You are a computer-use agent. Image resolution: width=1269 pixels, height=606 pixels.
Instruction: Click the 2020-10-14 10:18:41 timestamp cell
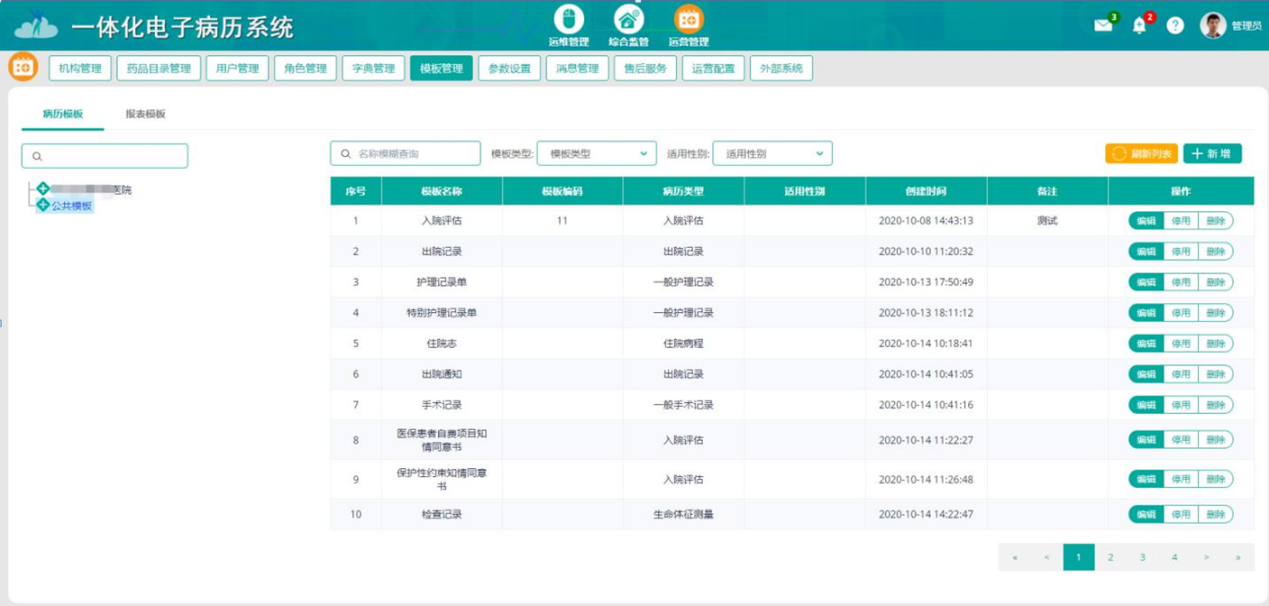coord(926,343)
